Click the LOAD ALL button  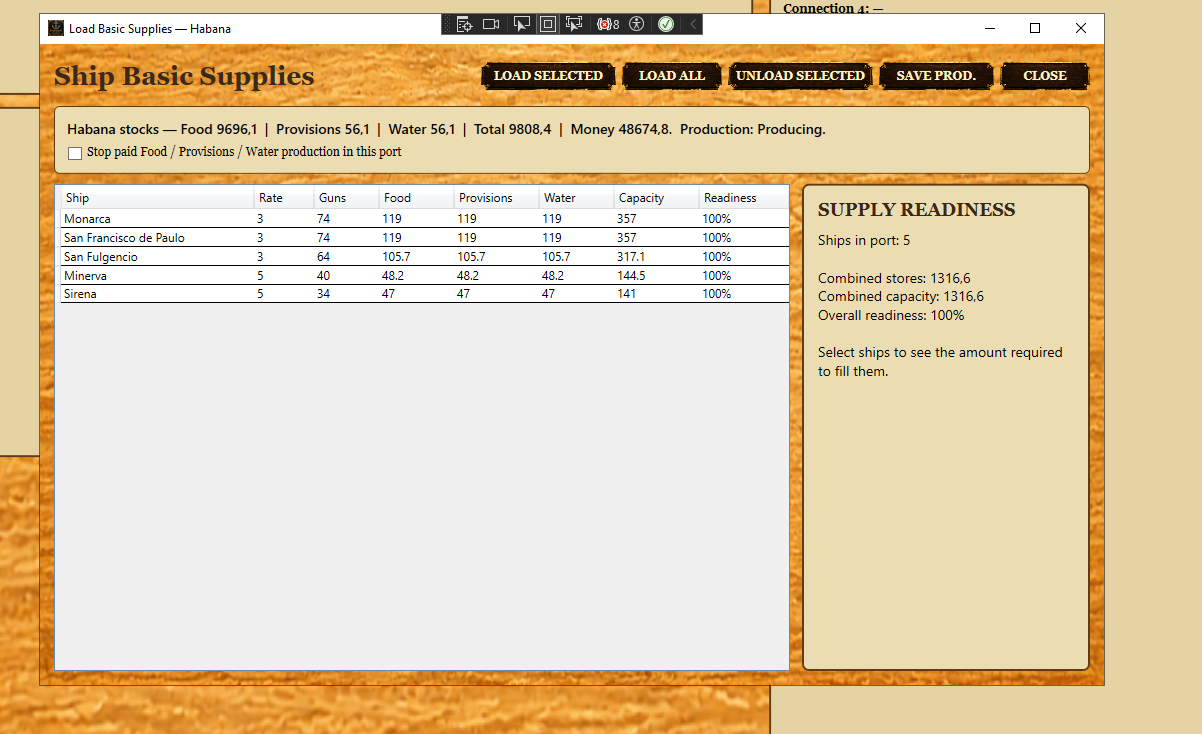pyautogui.click(x=672, y=76)
